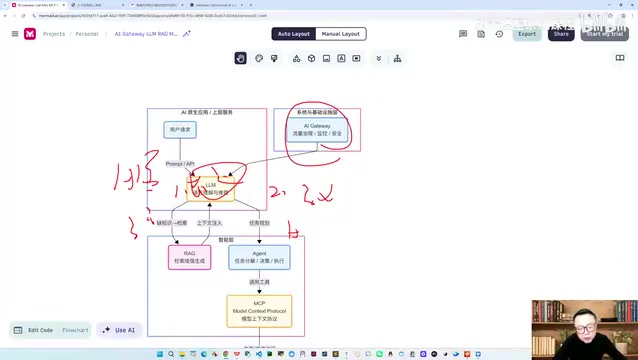The image size is (638, 360).
Task: Click the 任务规划 edge label
Action: [260, 223]
